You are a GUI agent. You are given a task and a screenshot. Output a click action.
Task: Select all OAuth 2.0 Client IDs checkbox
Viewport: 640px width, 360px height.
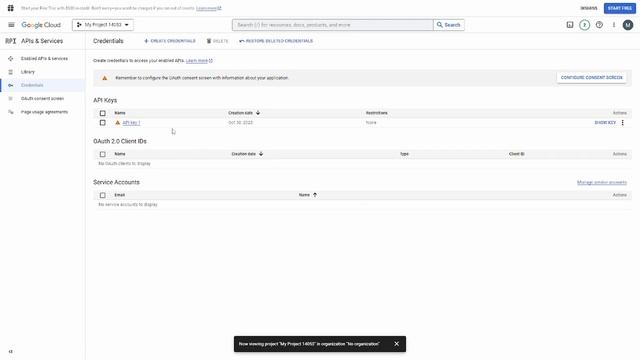[x=102, y=154]
